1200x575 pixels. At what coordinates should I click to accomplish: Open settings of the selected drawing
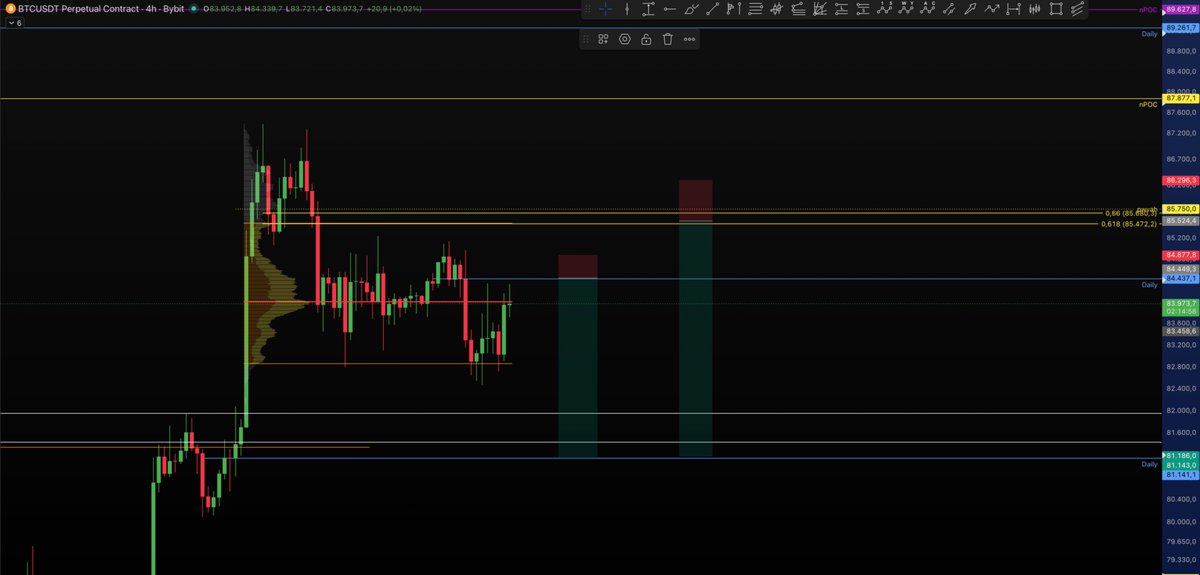pyautogui.click(x=625, y=39)
